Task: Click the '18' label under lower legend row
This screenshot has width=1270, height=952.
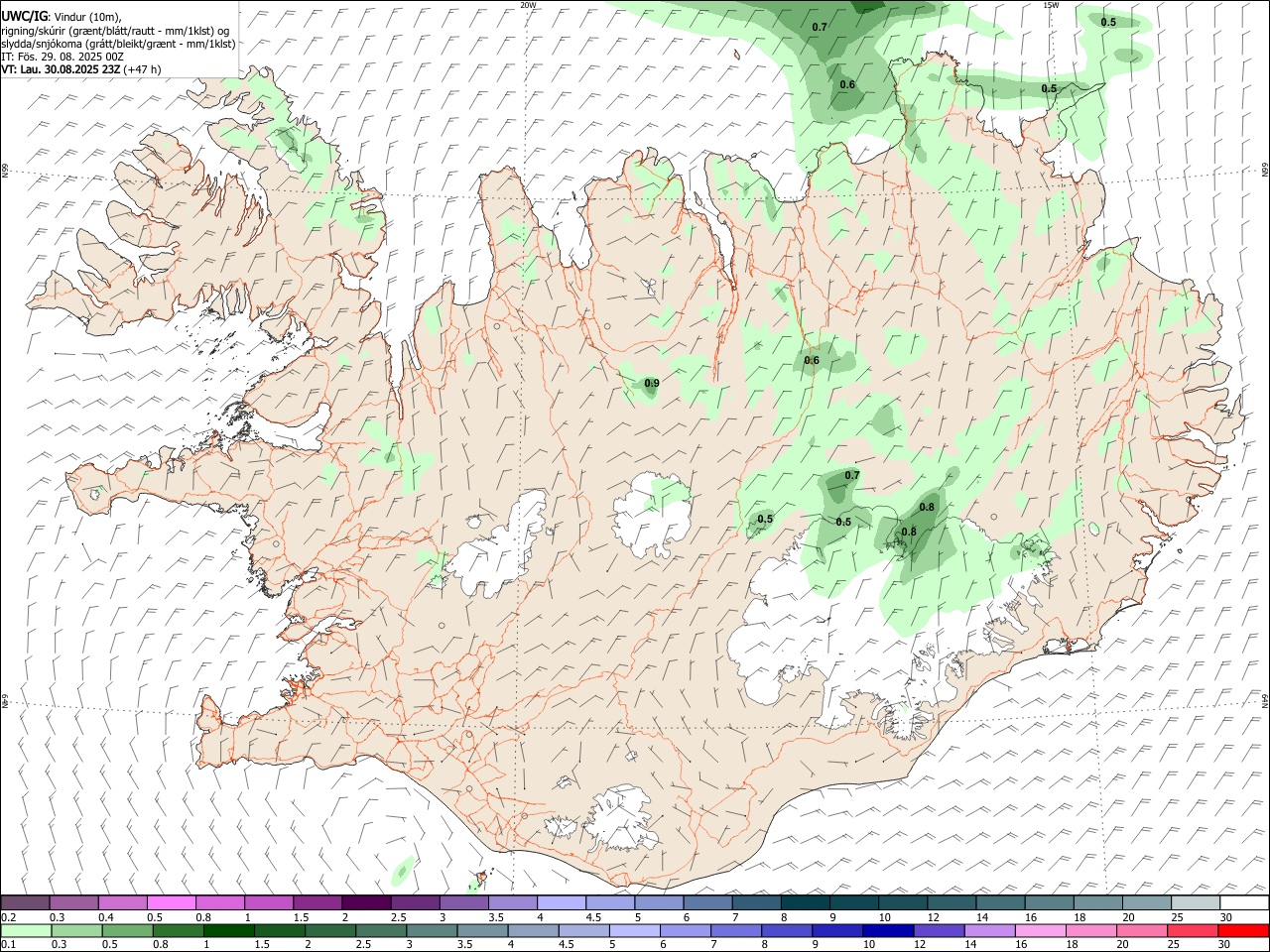Action: [x=1076, y=945]
